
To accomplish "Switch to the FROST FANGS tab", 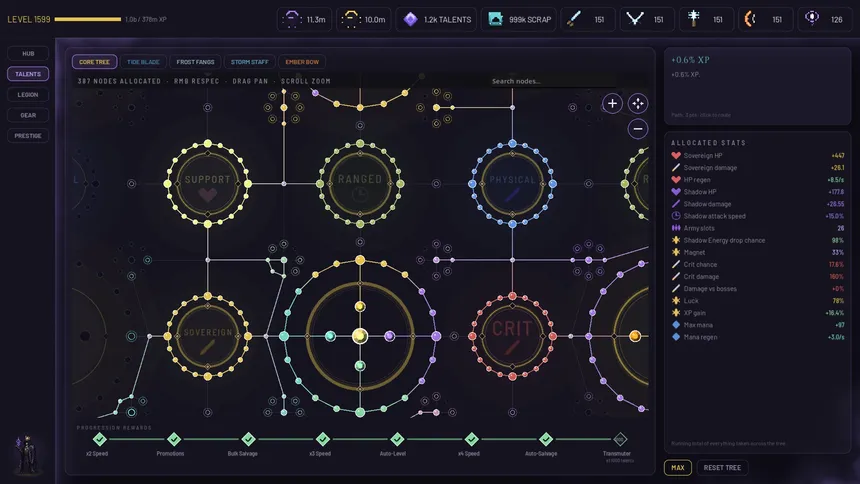I will pyautogui.click(x=195, y=62).
